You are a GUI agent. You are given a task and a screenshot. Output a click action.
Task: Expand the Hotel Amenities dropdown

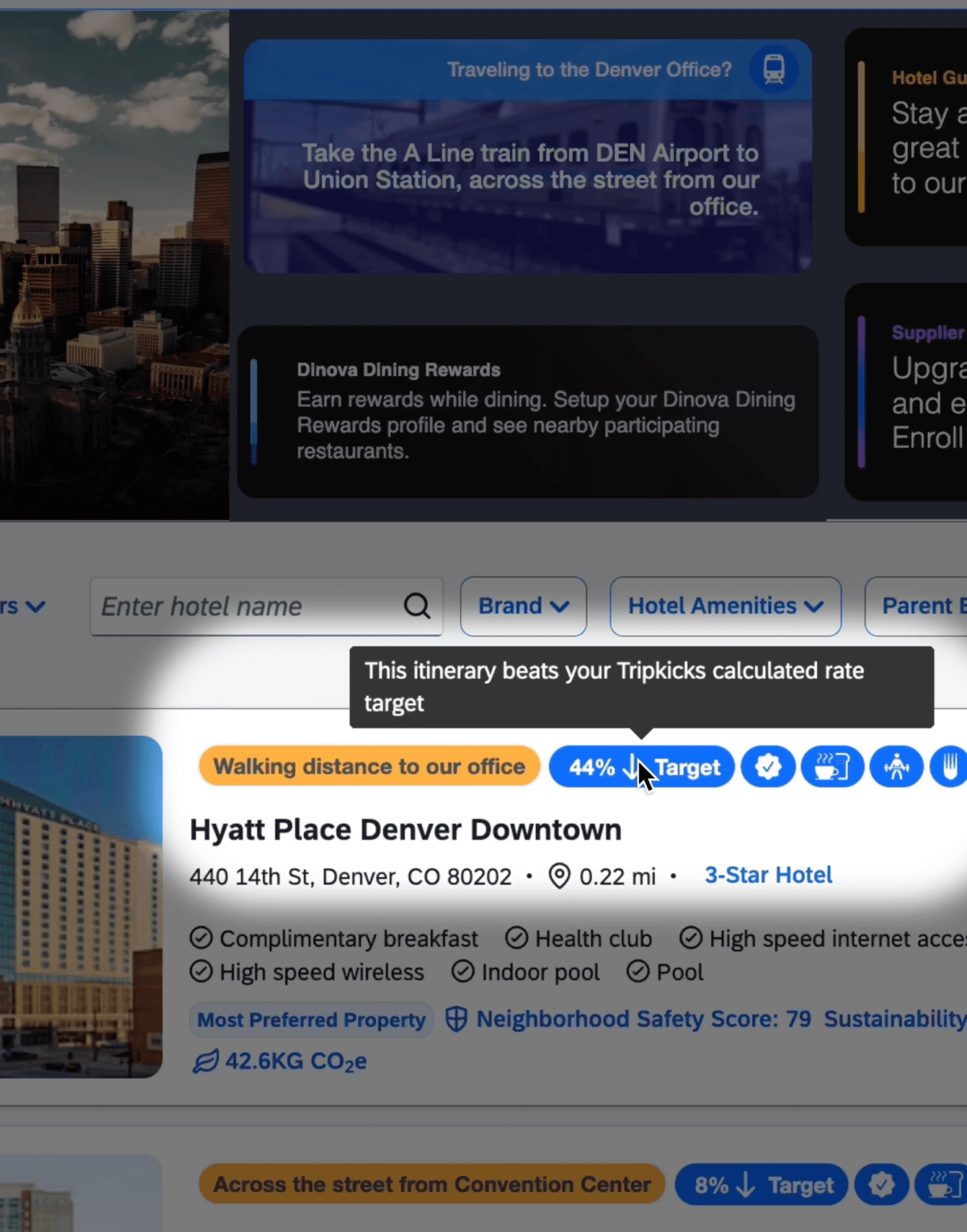[x=725, y=606]
